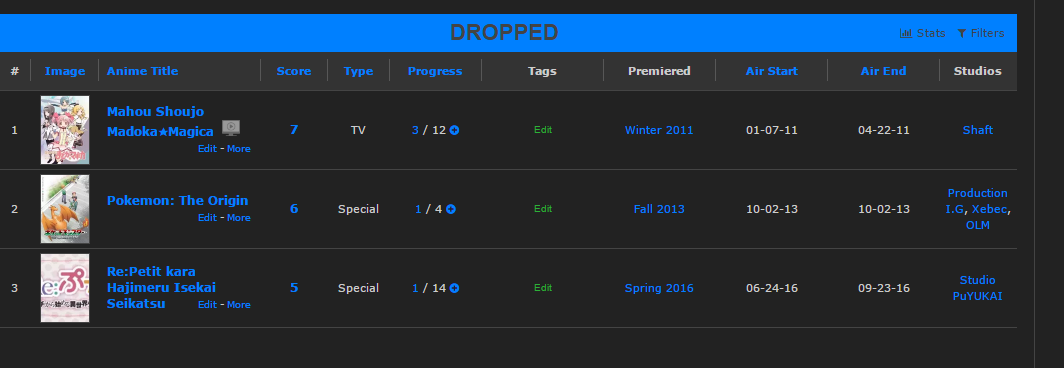Increment Madoka Magica episode progress plus icon

[x=455, y=130]
